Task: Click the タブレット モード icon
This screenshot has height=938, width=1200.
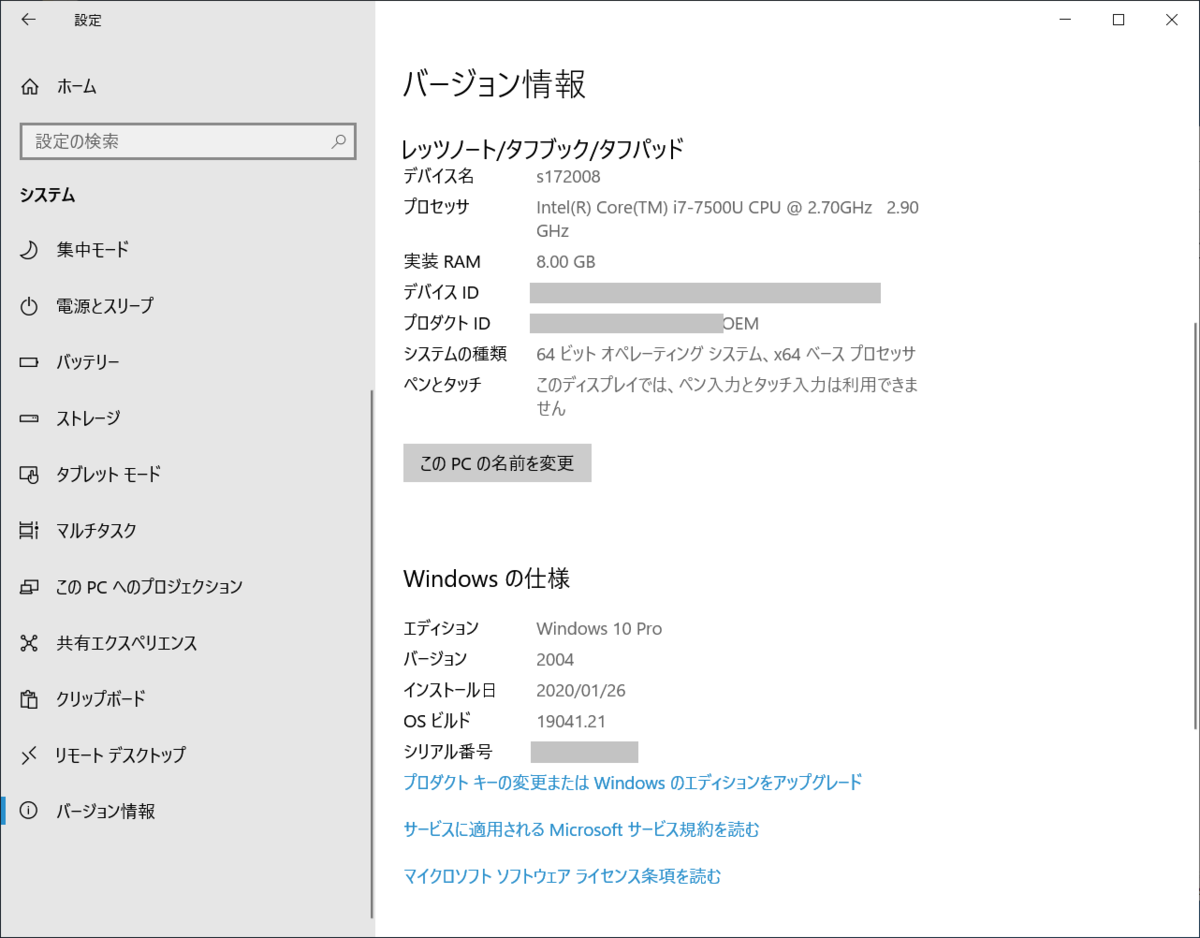Action: point(30,474)
